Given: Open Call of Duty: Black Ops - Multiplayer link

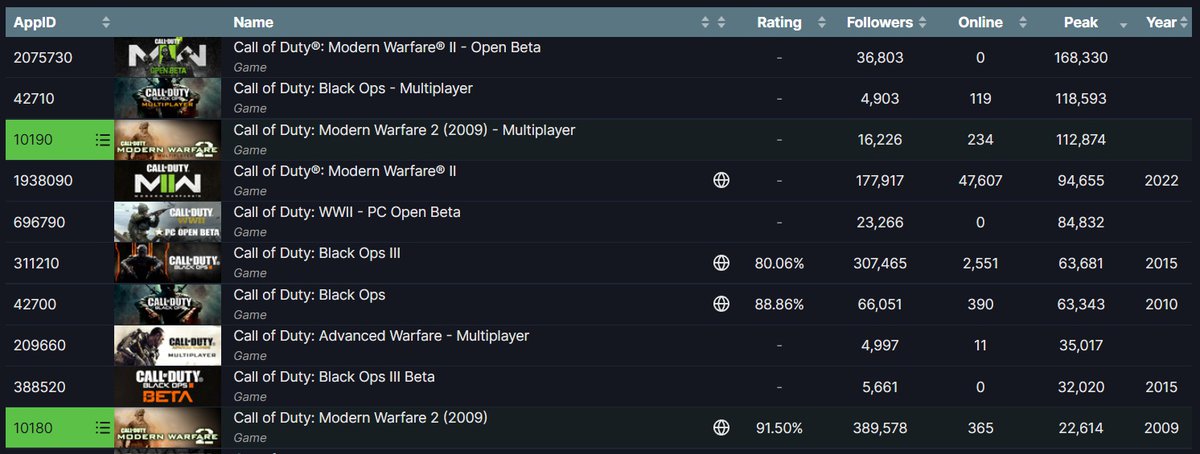Looking at the screenshot, I should (353, 89).
